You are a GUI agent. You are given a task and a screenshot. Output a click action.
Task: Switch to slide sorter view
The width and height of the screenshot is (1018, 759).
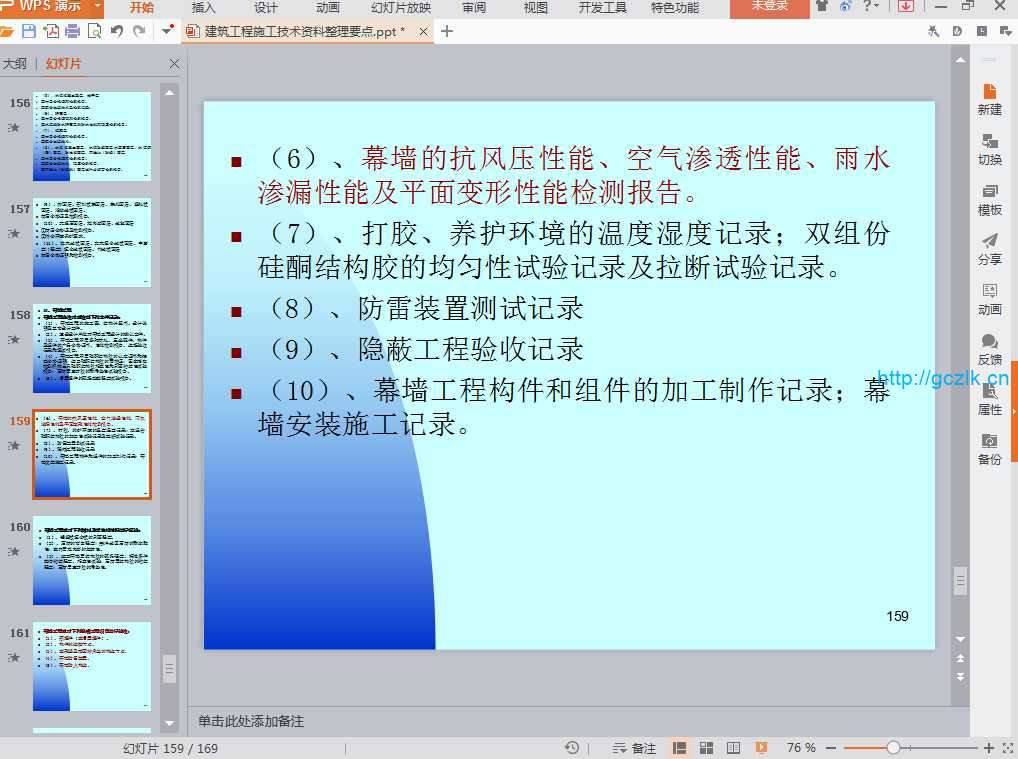706,748
